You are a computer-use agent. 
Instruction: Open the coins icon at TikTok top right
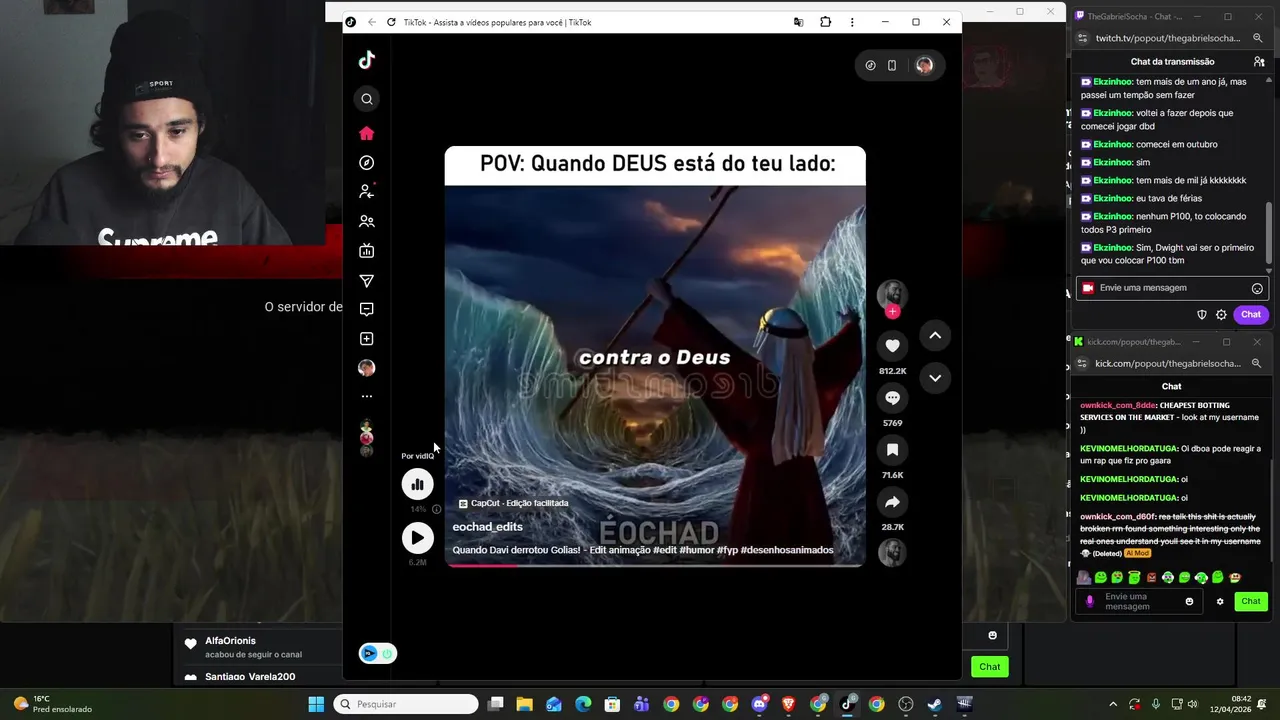pos(870,65)
